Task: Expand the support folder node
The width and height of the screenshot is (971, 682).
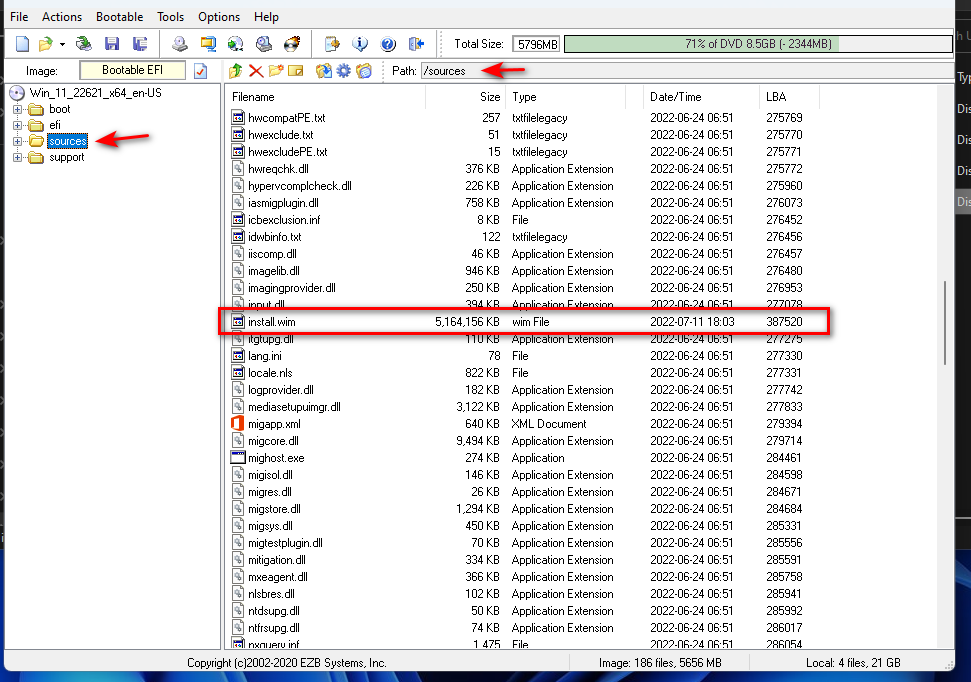Action: click(17, 157)
